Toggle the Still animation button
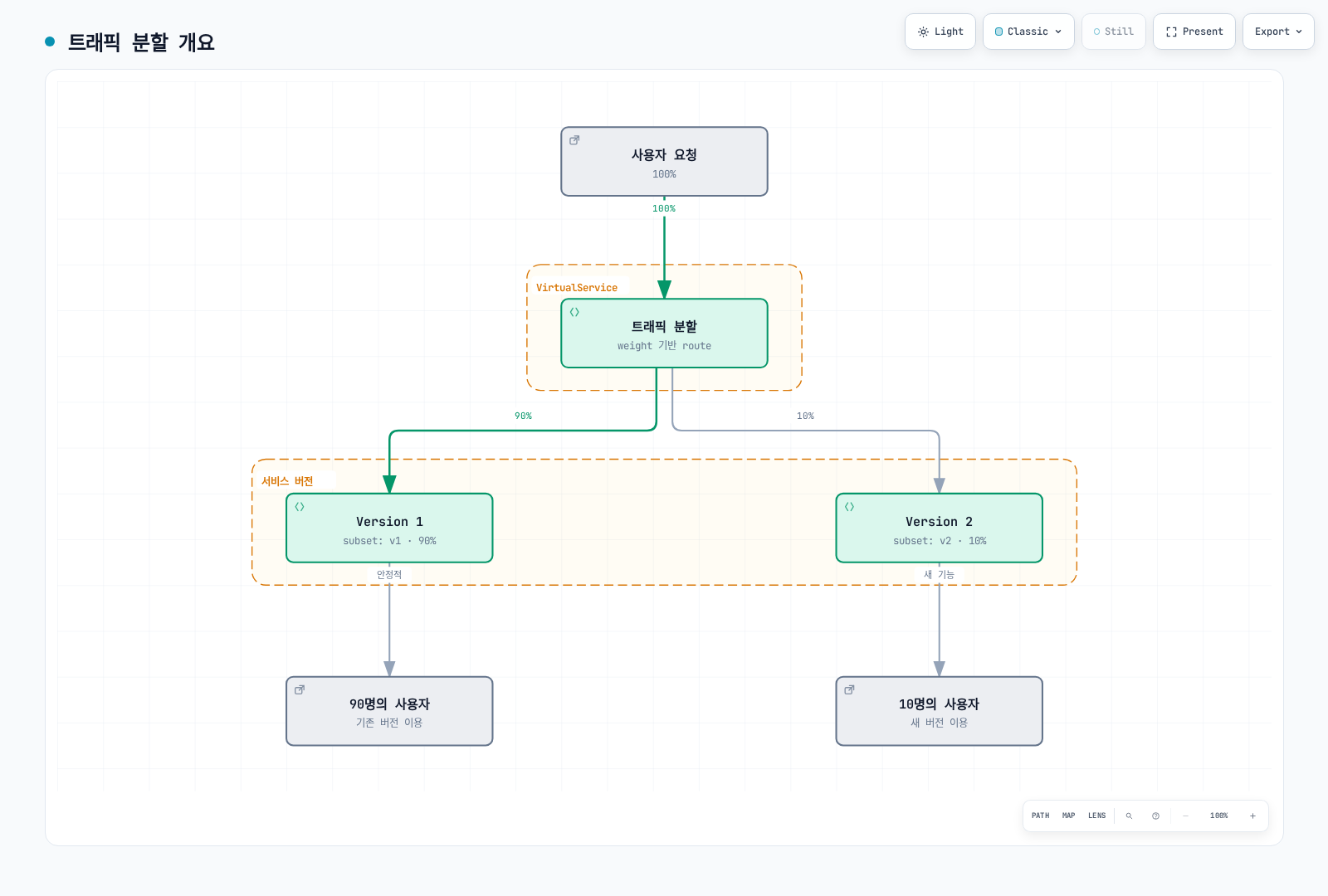1328x896 pixels. coord(1114,32)
